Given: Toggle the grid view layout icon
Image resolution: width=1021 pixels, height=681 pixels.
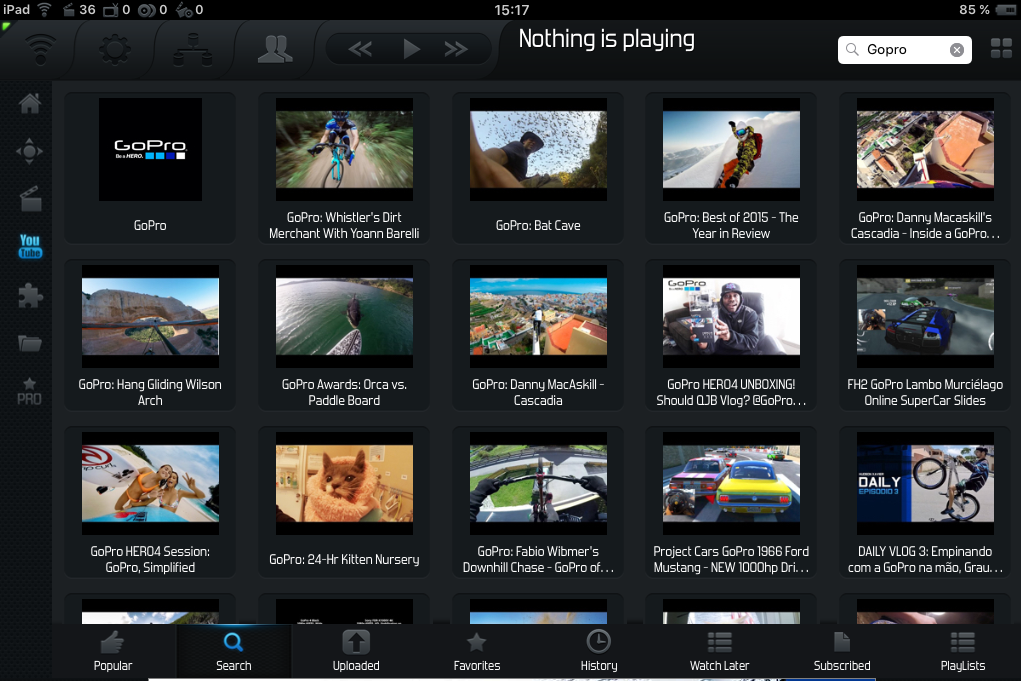Looking at the screenshot, I should pos(1000,49).
